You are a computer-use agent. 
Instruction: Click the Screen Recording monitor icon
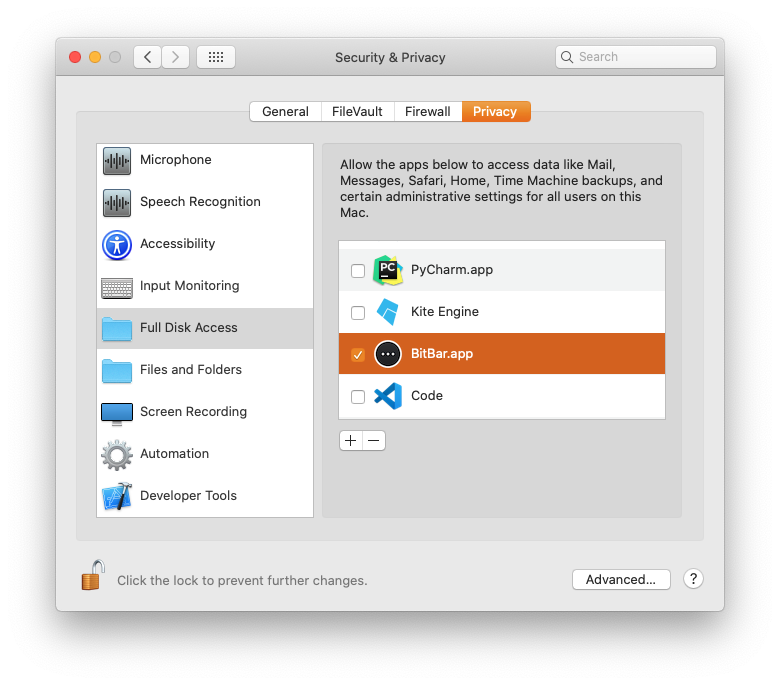(117, 414)
